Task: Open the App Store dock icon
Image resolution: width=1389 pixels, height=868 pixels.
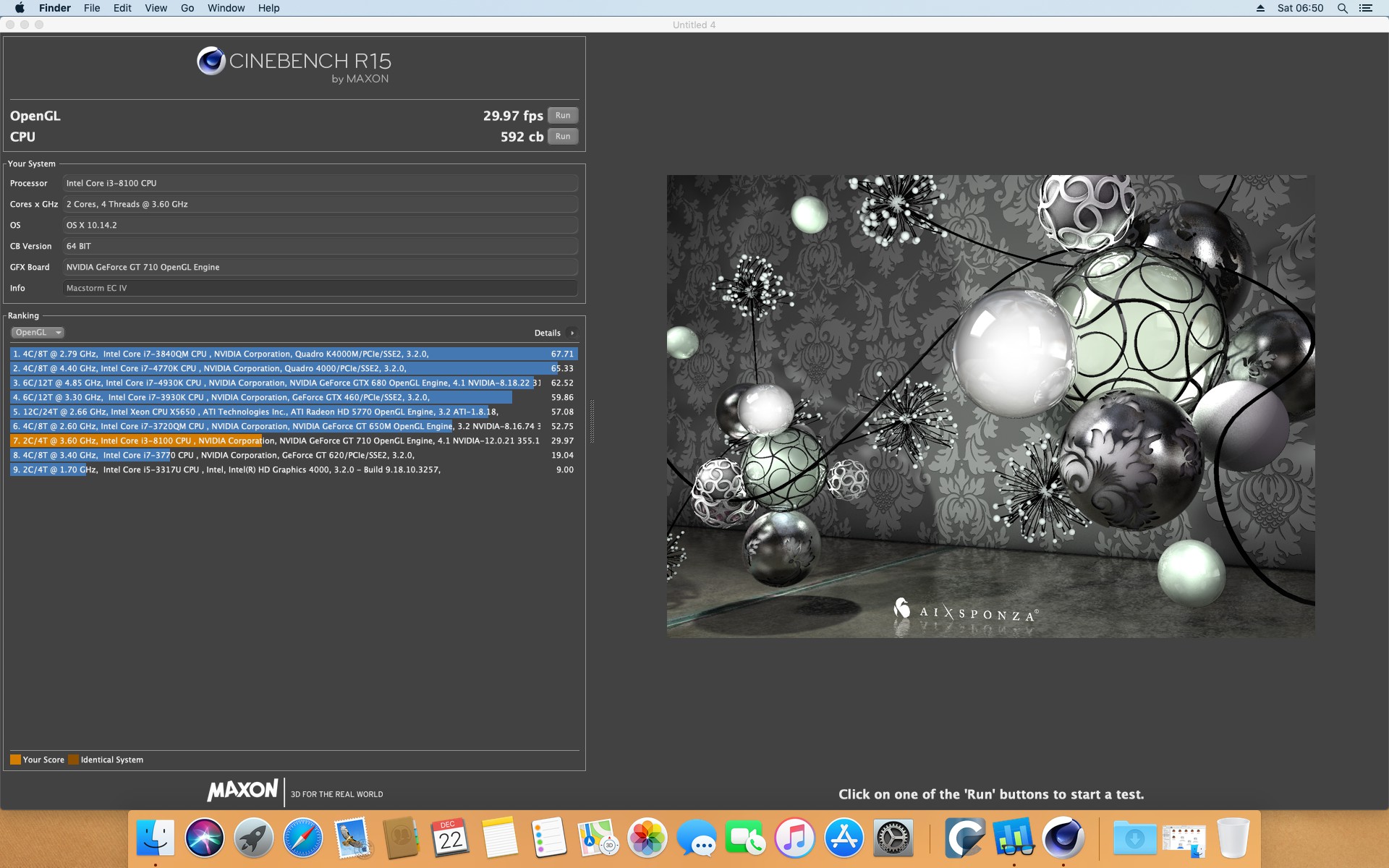Action: pyautogui.click(x=844, y=838)
